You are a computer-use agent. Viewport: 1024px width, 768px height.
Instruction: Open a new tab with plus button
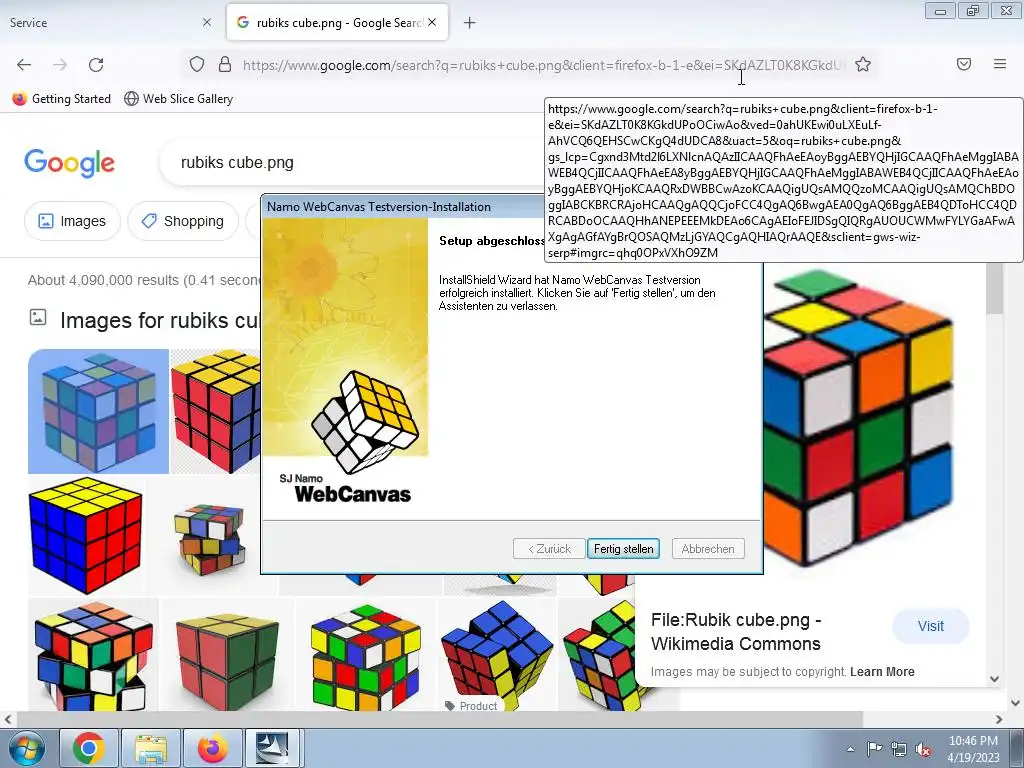click(470, 23)
